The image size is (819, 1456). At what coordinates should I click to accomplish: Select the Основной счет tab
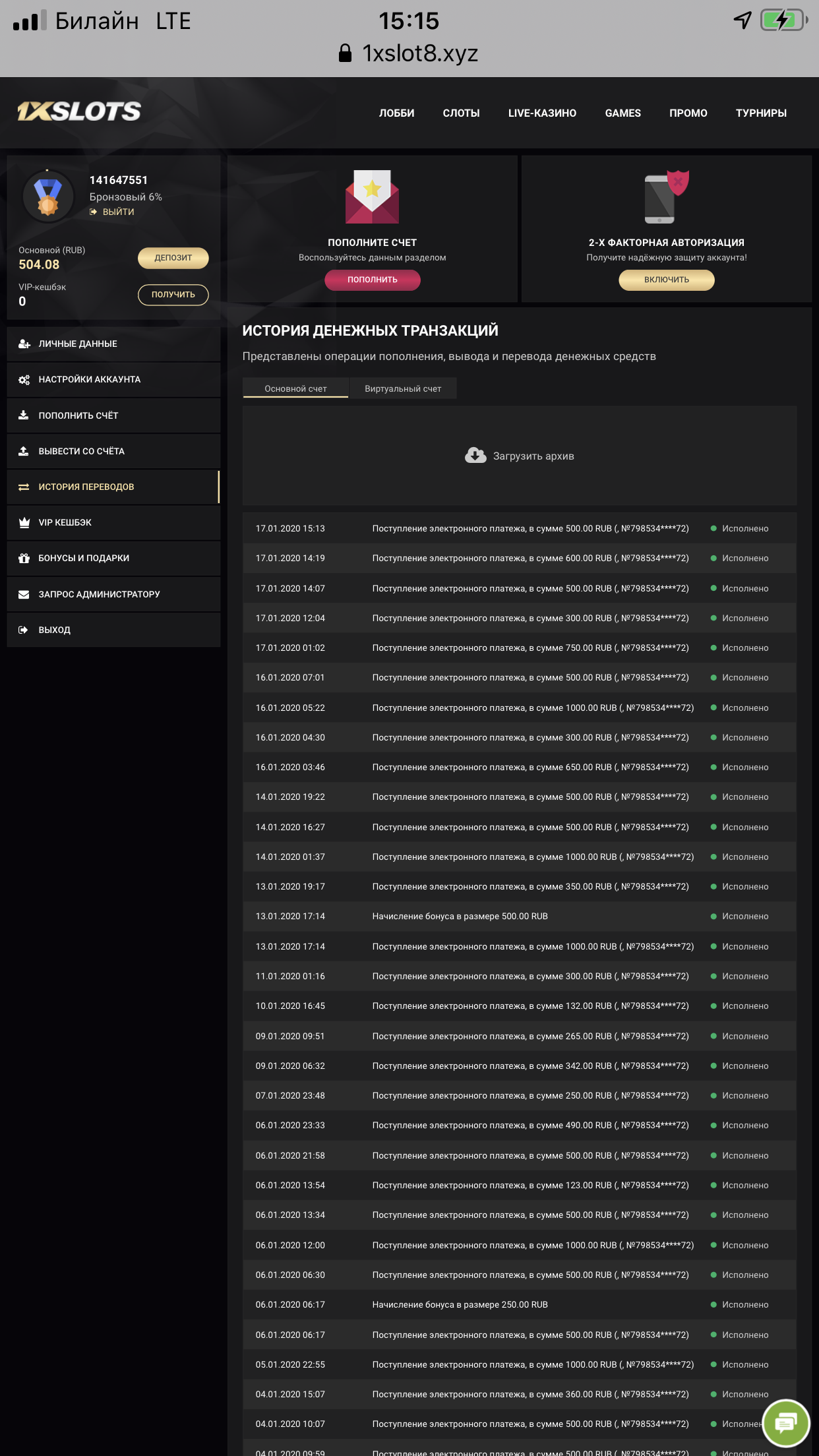295,388
